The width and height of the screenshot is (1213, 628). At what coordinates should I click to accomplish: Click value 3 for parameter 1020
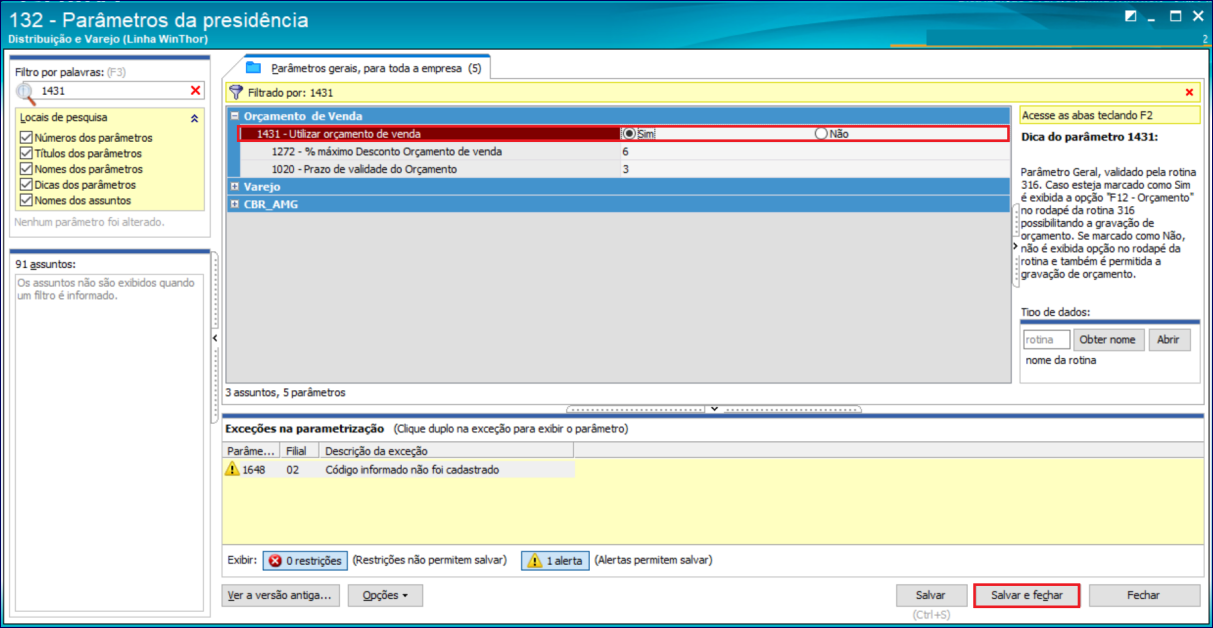click(x=625, y=170)
